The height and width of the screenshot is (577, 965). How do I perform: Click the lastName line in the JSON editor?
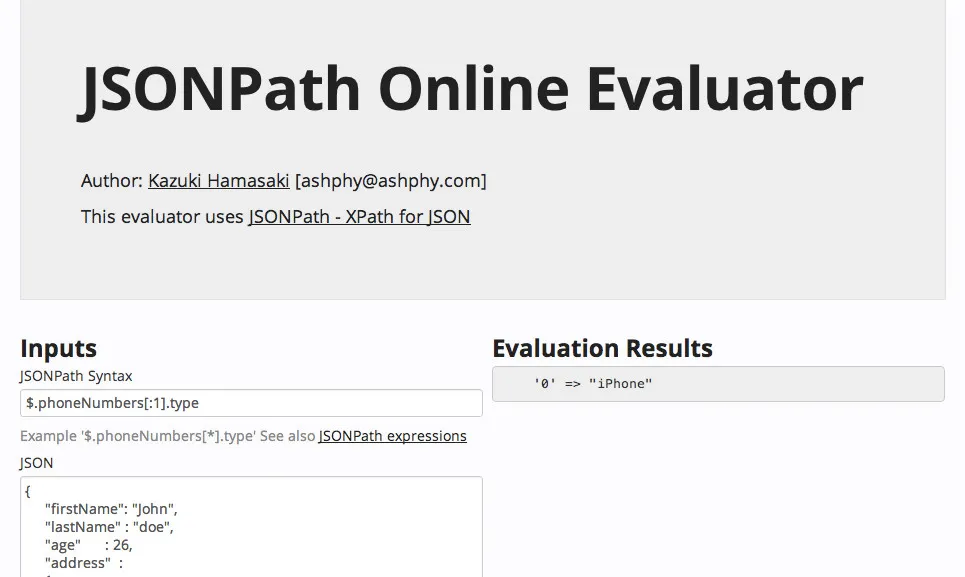pos(110,527)
